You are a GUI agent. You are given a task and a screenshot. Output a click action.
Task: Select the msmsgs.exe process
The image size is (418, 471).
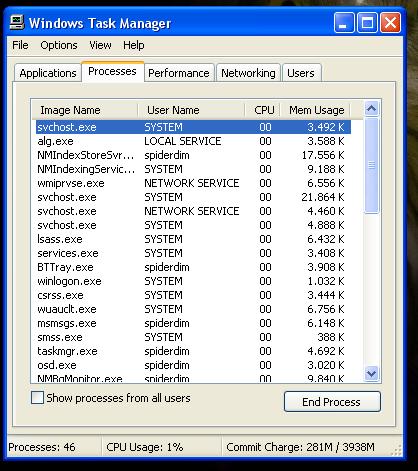point(193,323)
